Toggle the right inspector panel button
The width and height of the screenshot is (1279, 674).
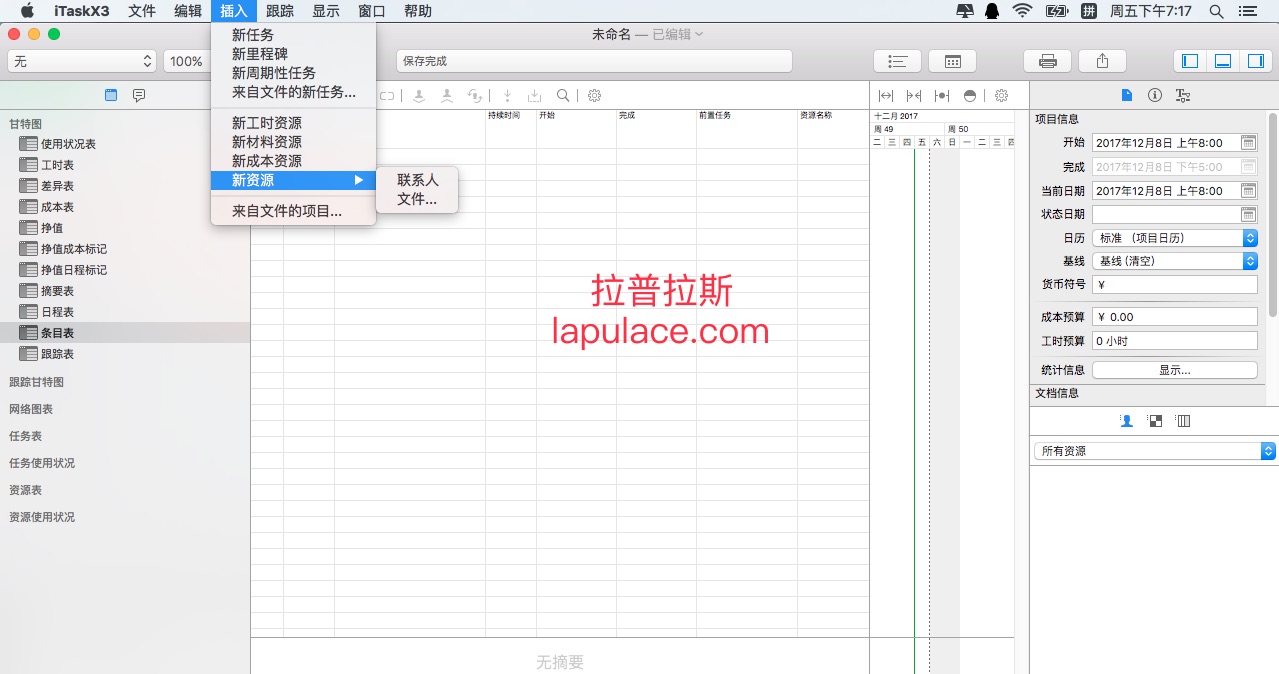pyautogui.click(x=1254, y=61)
